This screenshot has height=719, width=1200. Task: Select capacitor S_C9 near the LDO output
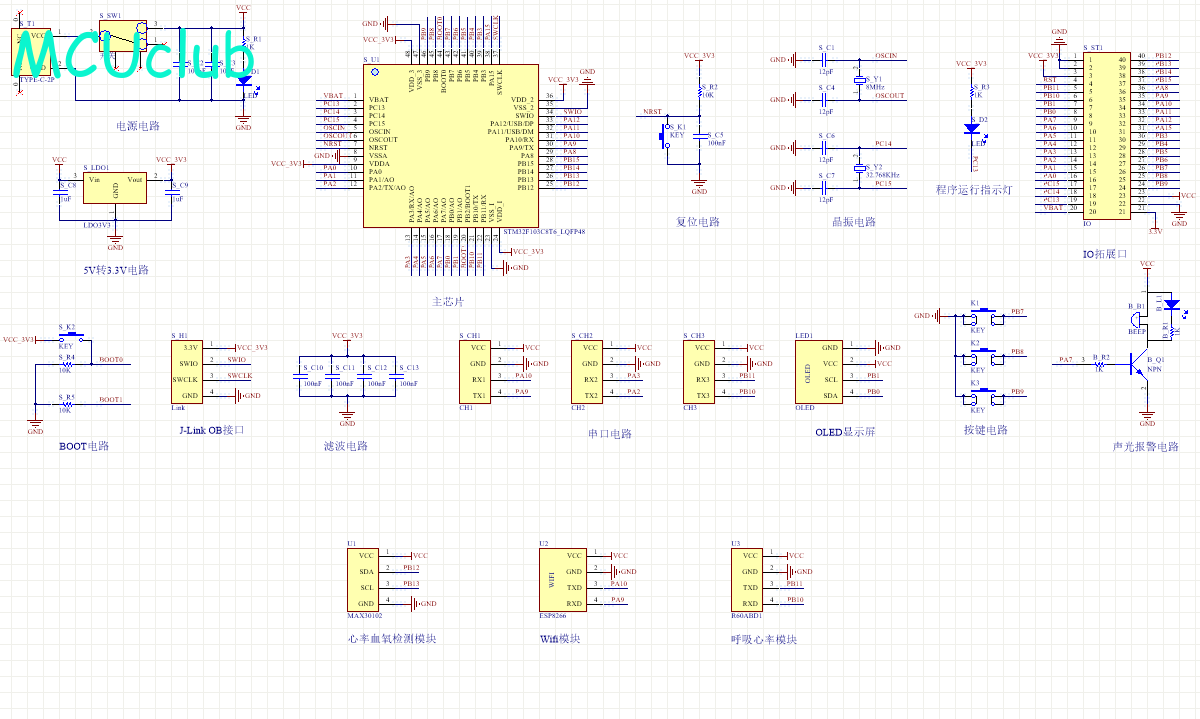(x=170, y=192)
